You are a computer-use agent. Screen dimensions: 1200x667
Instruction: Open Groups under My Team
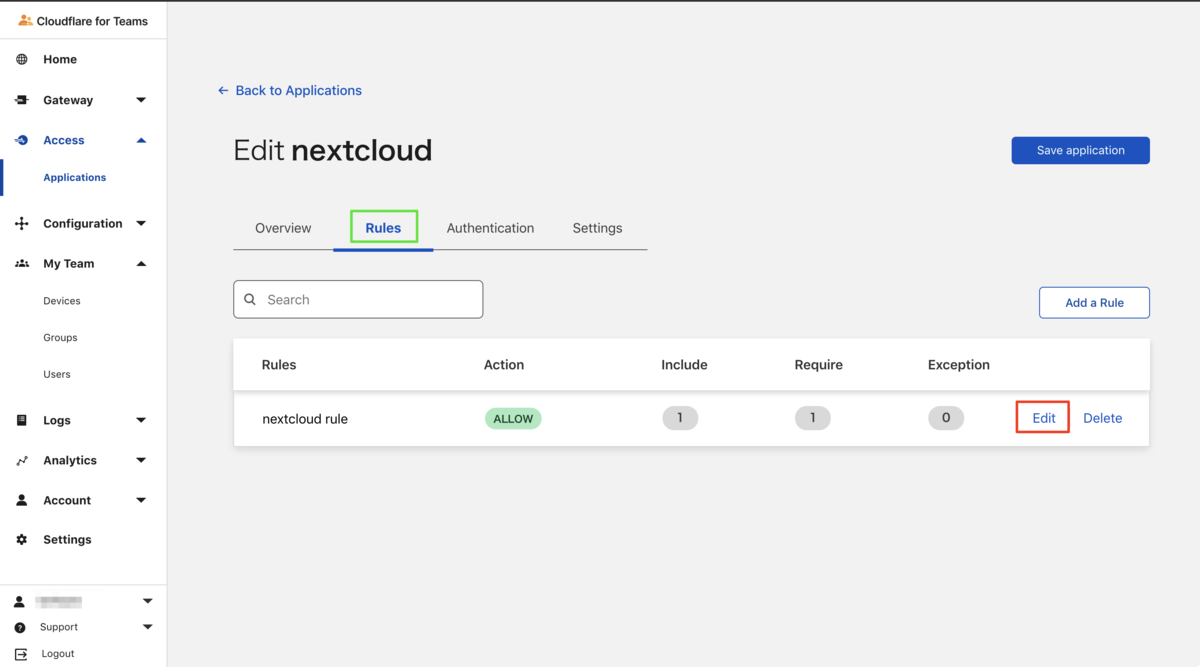(x=60, y=338)
